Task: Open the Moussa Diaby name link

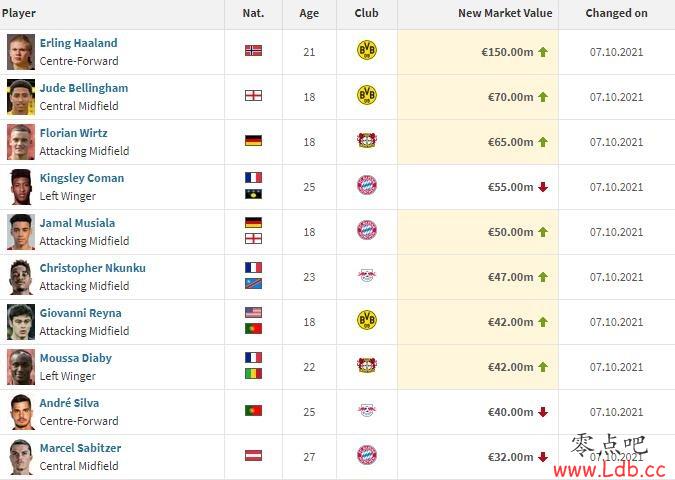Action: [x=76, y=358]
